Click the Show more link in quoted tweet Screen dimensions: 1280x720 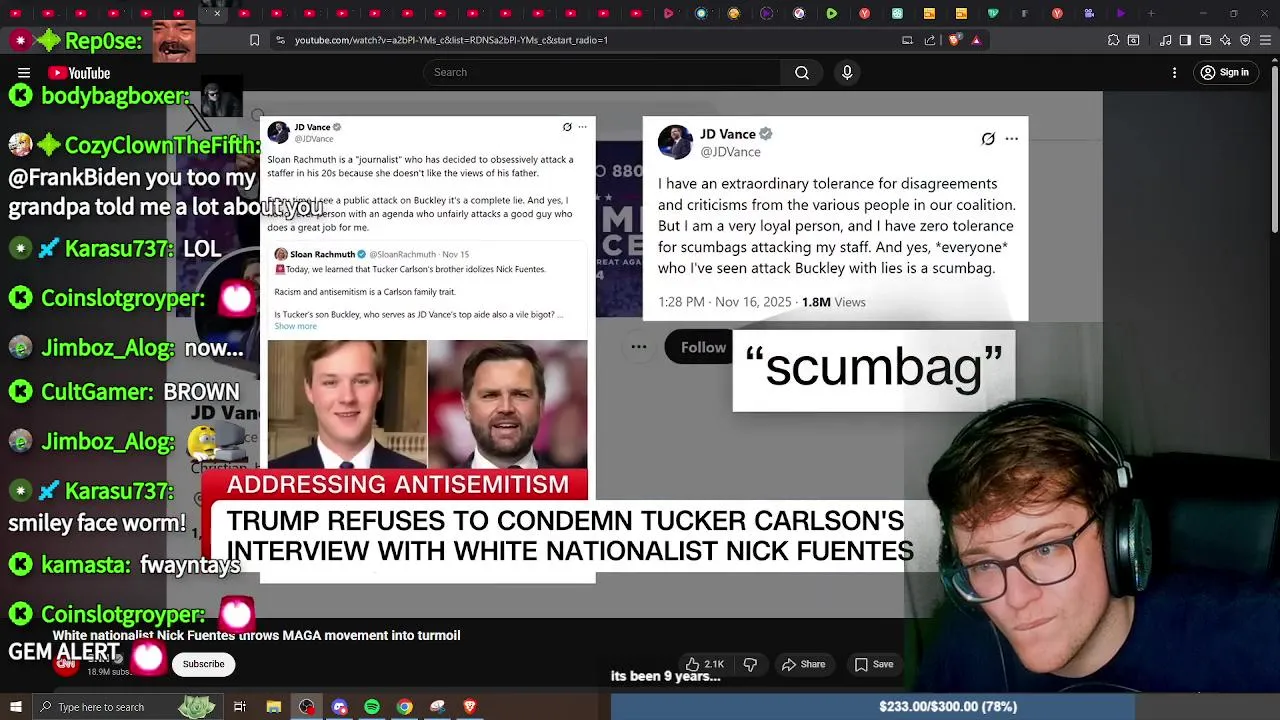(x=295, y=326)
